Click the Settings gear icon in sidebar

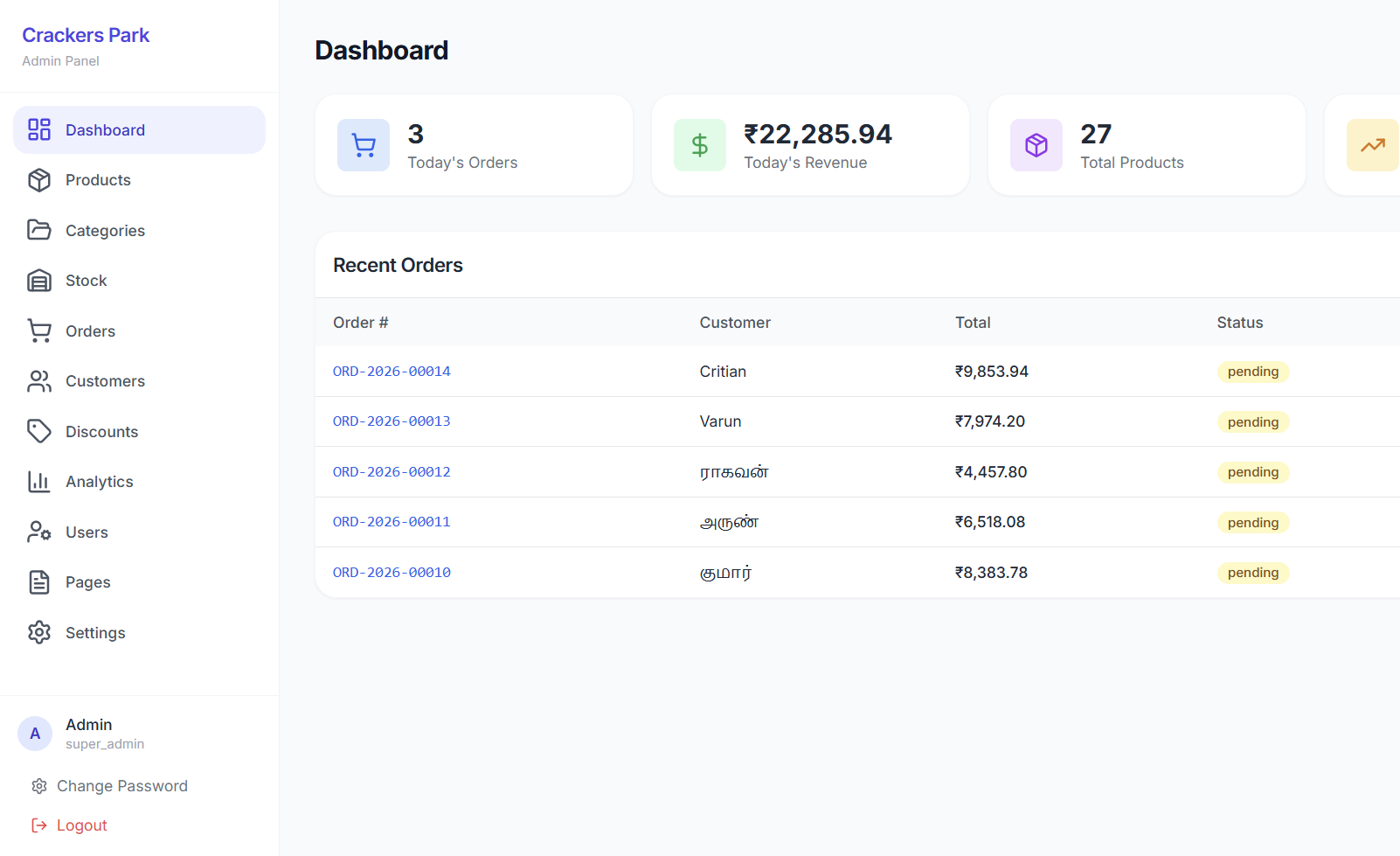point(39,632)
